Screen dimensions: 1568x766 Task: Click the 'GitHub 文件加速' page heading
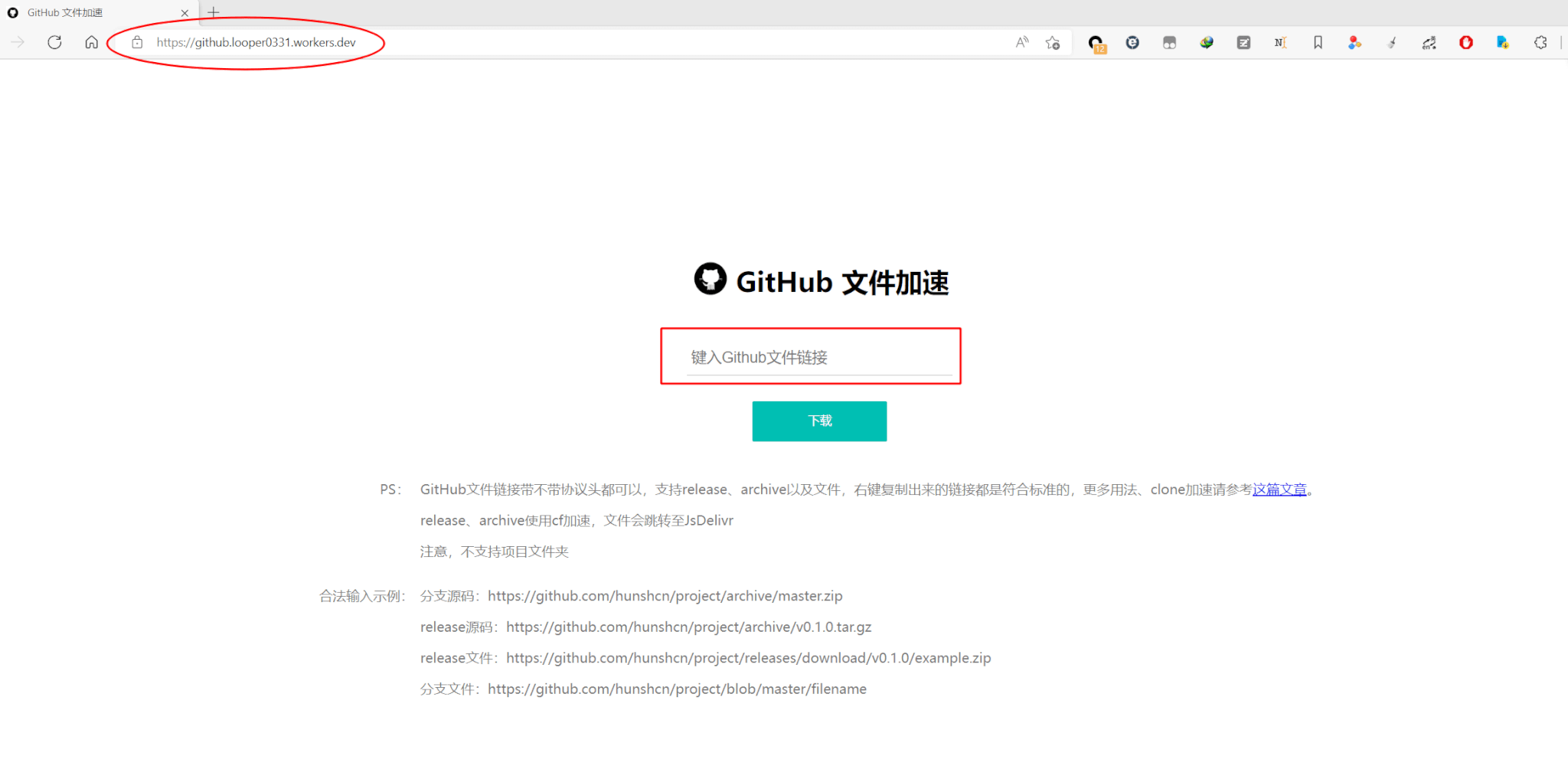click(842, 283)
